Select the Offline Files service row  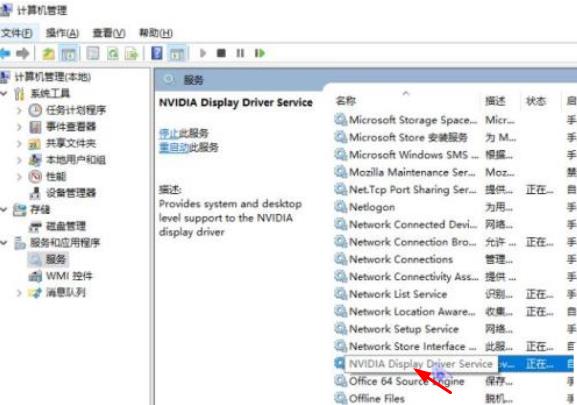click(x=455, y=398)
